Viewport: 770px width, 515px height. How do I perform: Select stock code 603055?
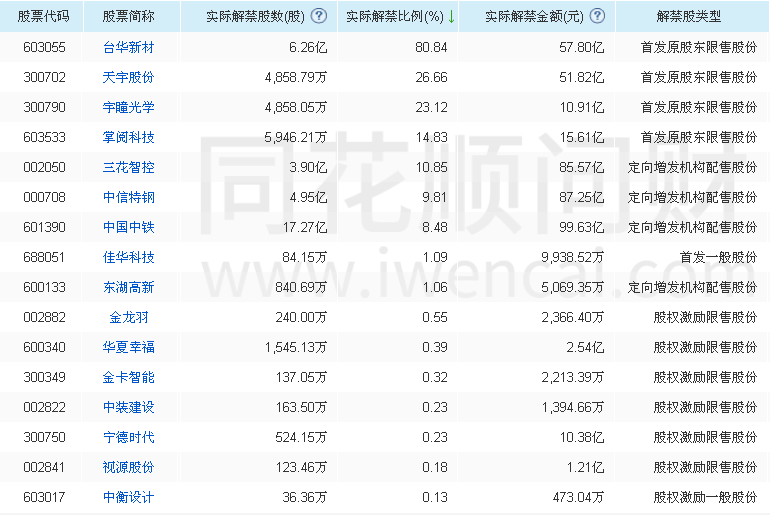44,47
